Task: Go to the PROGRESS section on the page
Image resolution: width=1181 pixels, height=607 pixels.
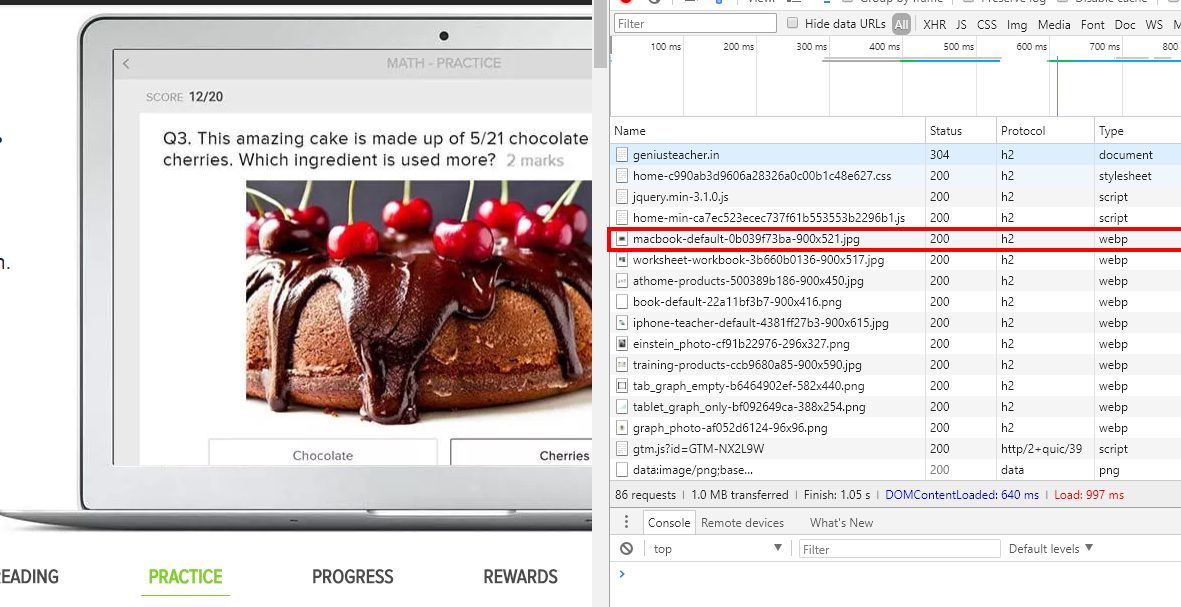Action: click(x=352, y=577)
